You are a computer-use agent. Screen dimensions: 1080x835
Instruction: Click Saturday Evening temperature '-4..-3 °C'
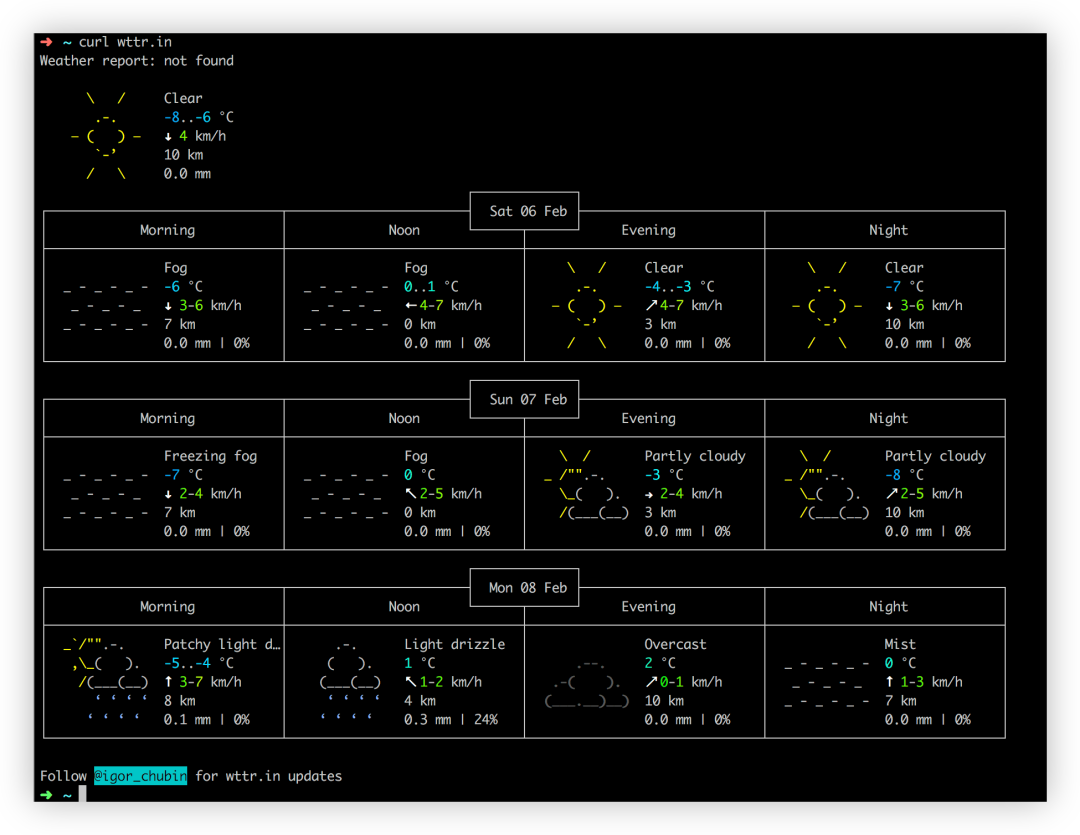coord(680,286)
